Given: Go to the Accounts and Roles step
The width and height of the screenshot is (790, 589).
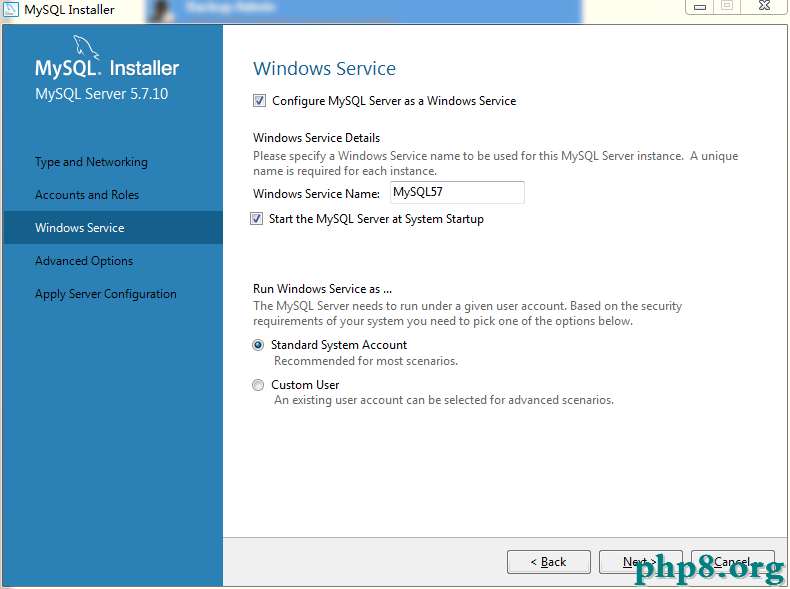Looking at the screenshot, I should [87, 195].
